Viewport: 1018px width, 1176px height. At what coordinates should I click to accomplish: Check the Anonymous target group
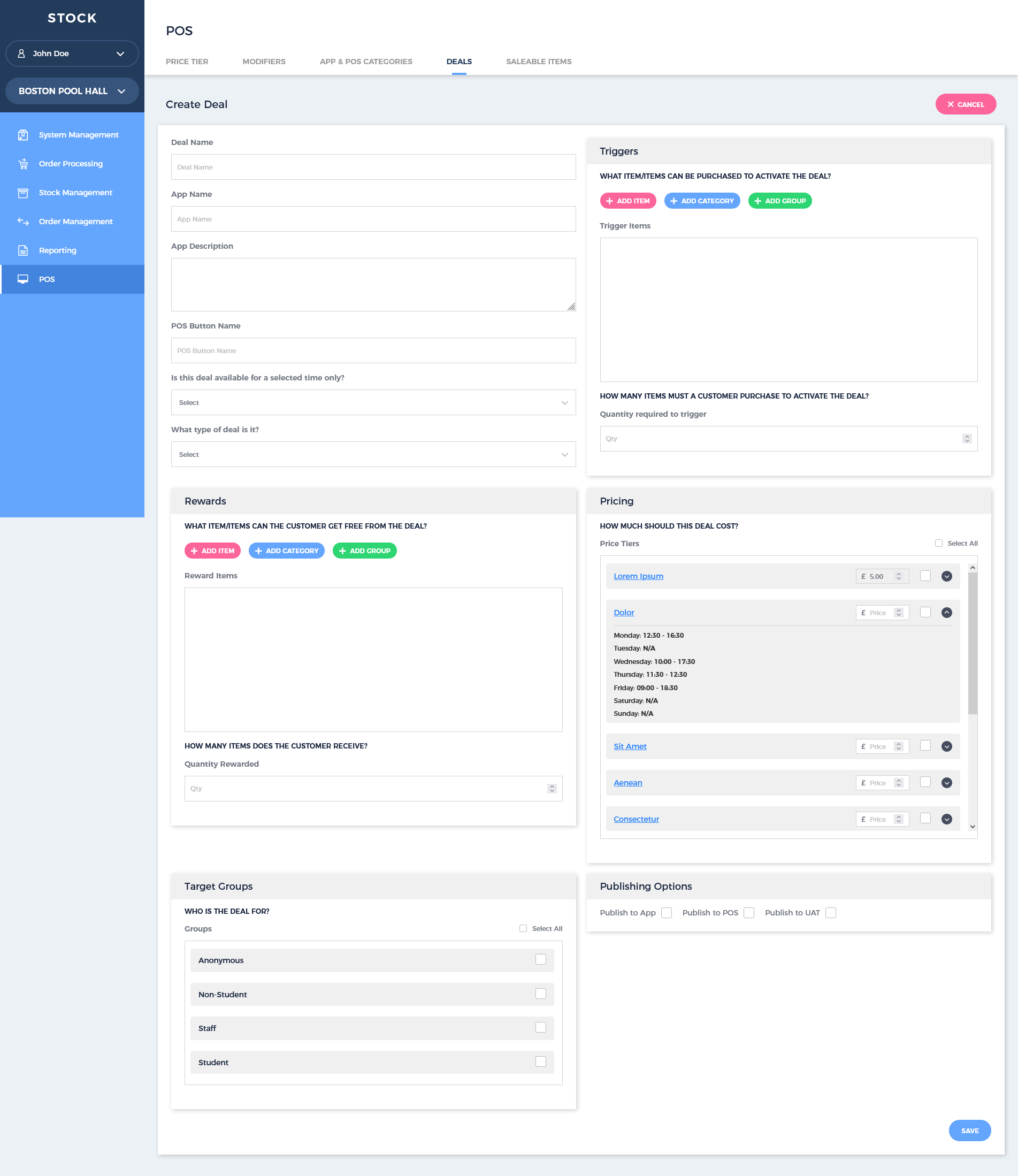[x=540, y=959]
